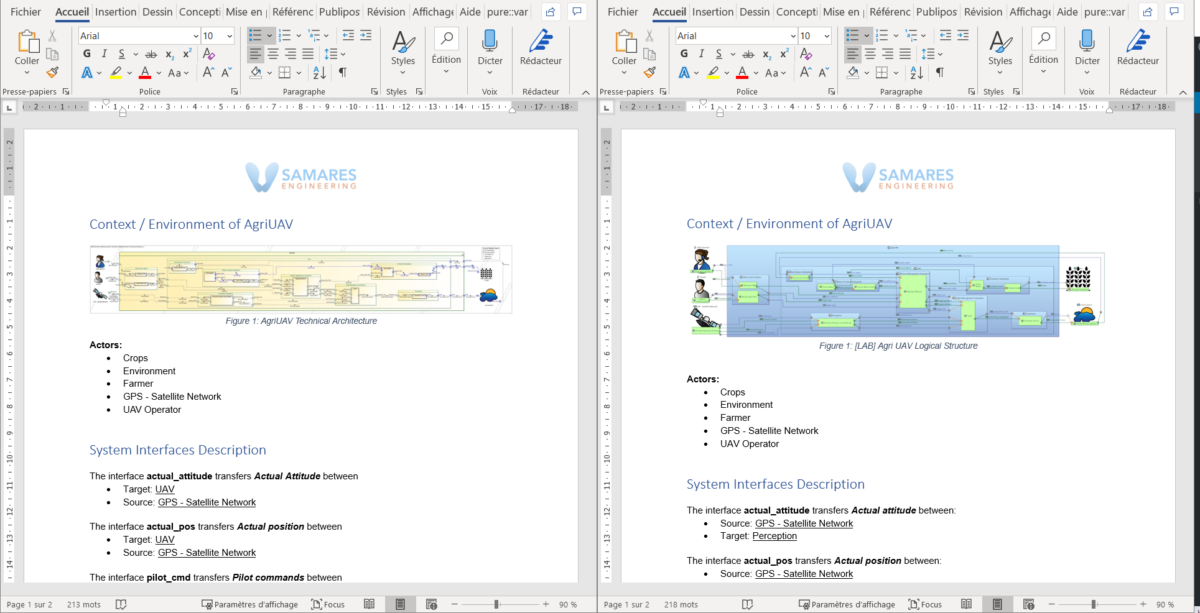Adjust the zoom slider
This screenshot has width=1200, height=613.
click(x=497, y=603)
